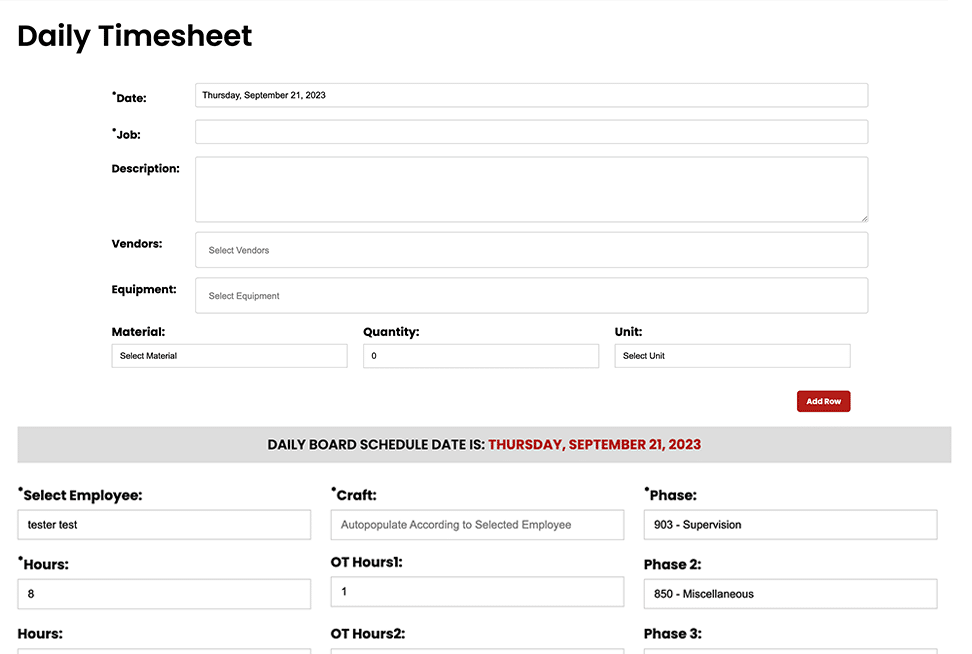Click the Daily Timesheet page heading
The height and width of the screenshot is (654, 972).
pyautogui.click(x=135, y=36)
